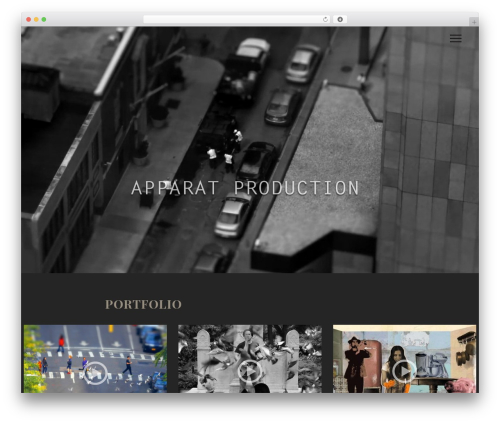Play the collage kitchen portfolio video
Viewport: 500px width, 423px height.
[x=404, y=371]
